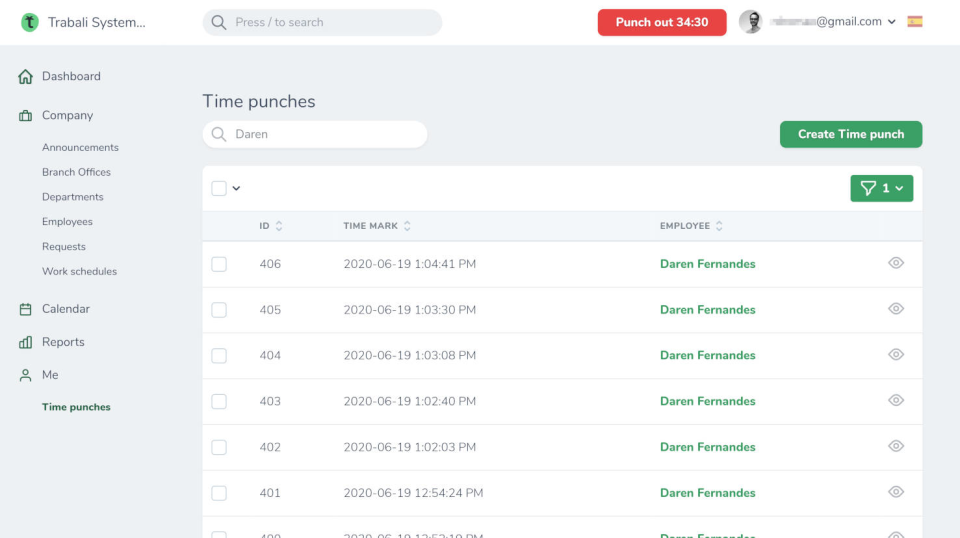Click the Spanish flag language icon

tap(915, 21)
